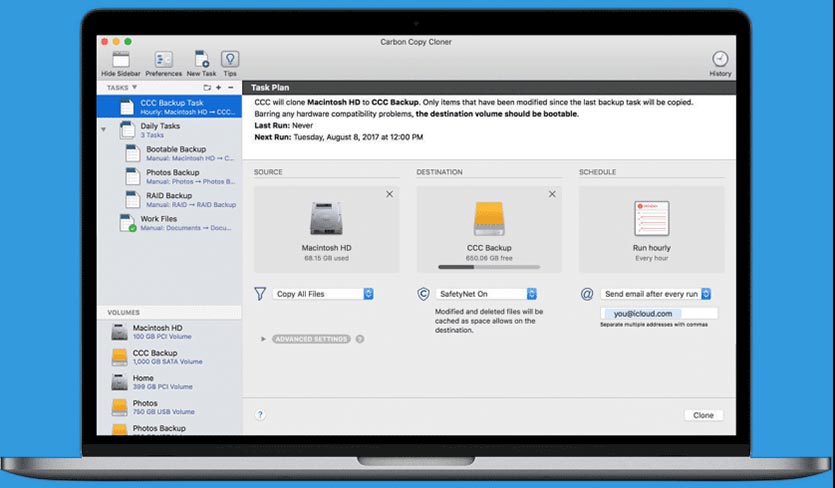Open the Send email after every run dropdown
Image resolution: width=835 pixels, height=488 pixels.
pos(656,294)
